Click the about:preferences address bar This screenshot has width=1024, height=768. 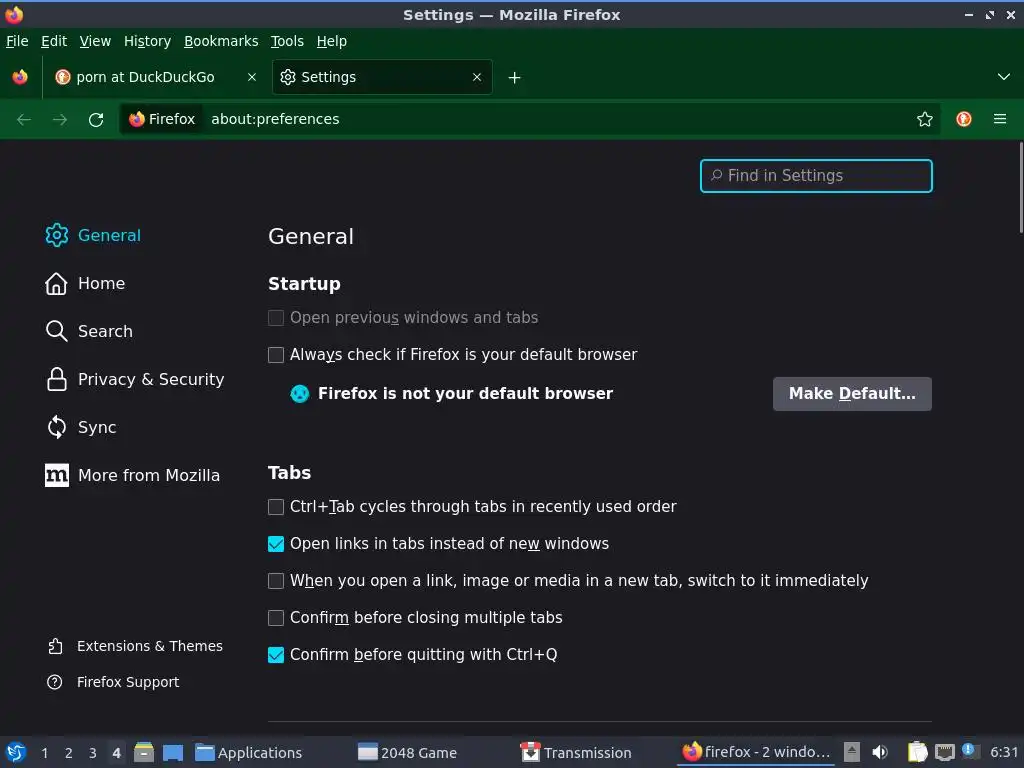tap(558, 119)
